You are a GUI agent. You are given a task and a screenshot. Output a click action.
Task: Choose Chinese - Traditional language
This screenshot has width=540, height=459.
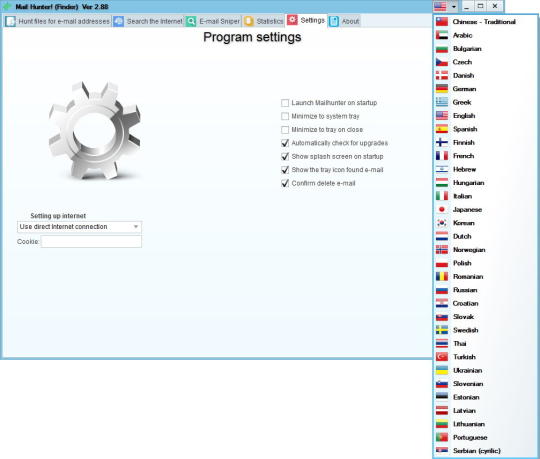point(485,22)
